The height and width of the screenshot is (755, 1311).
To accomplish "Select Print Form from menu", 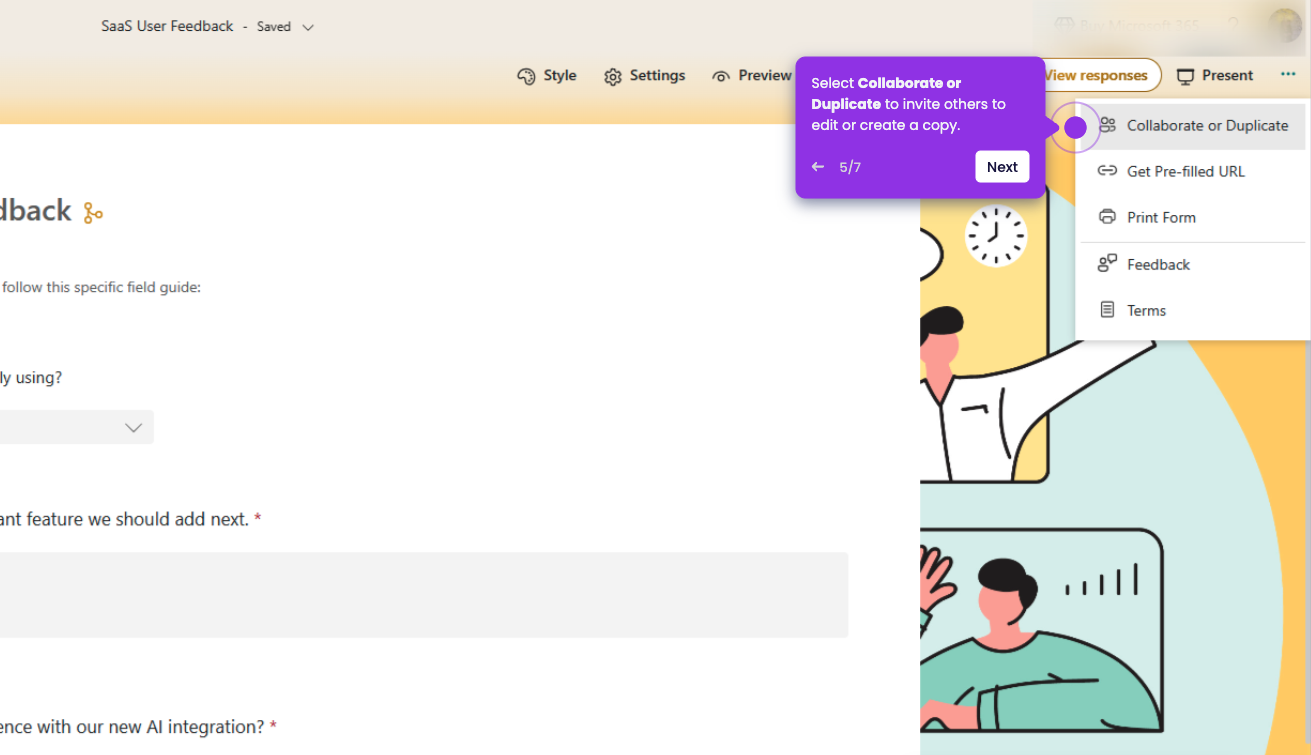I will point(1193,217).
